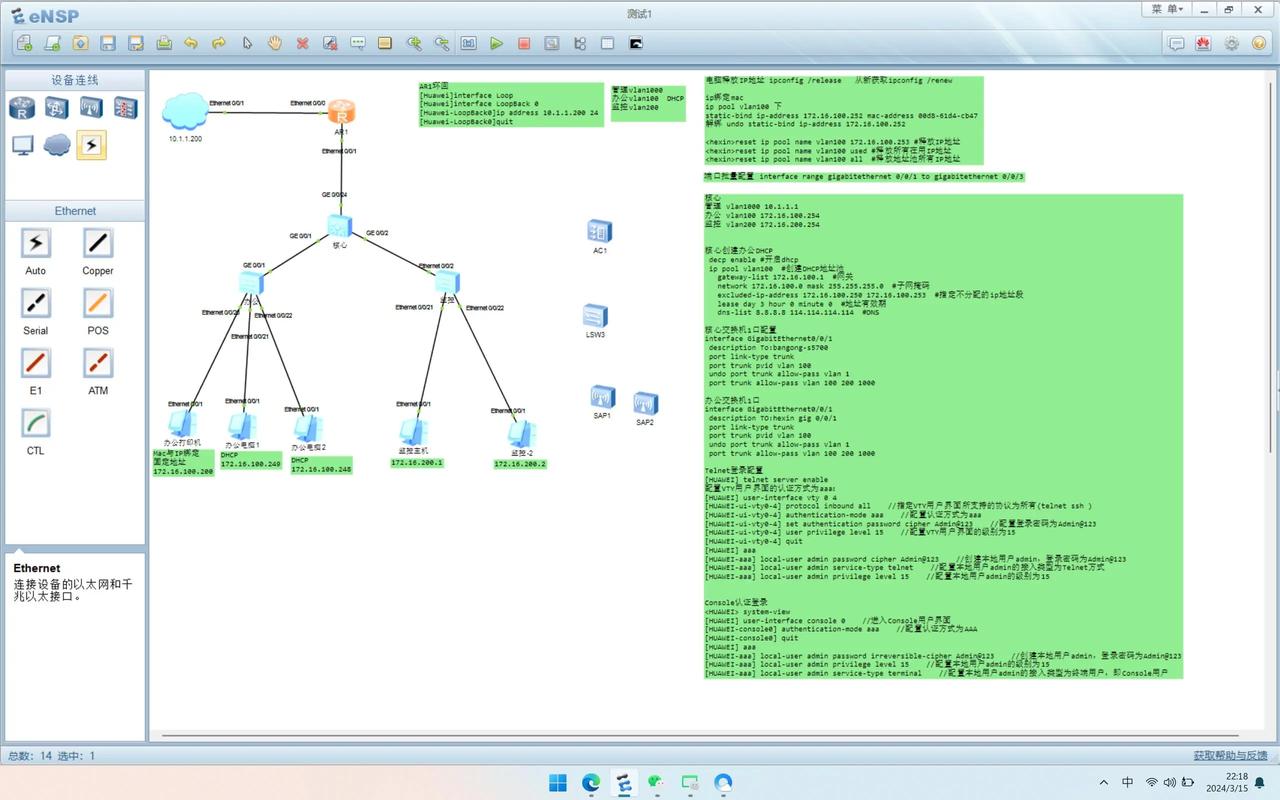Choose the Cloud device category icon
This screenshot has height=800, width=1280.
57,145
